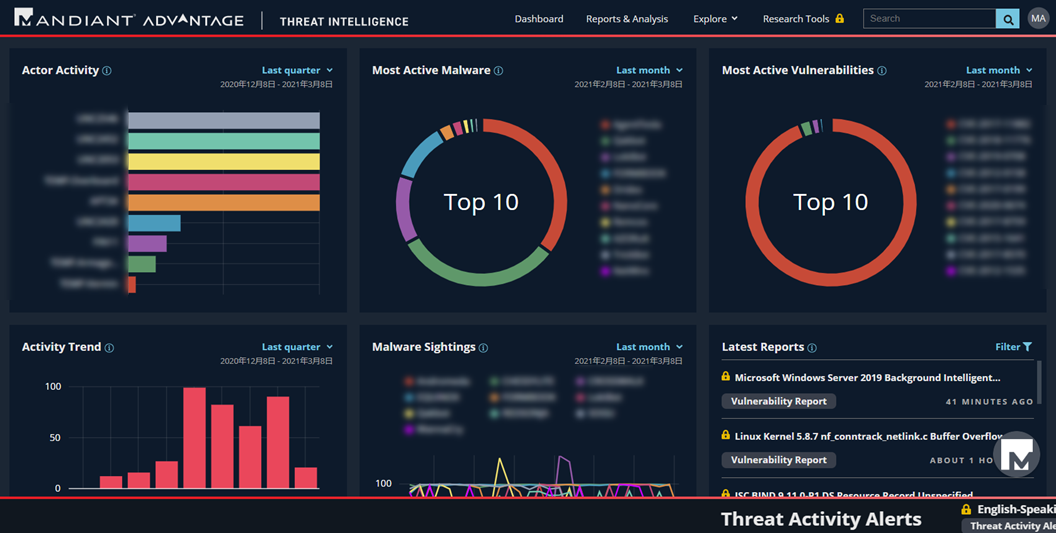
Task: Click the large red segment of vulnerabilities donut
Action: coord(830,279)
